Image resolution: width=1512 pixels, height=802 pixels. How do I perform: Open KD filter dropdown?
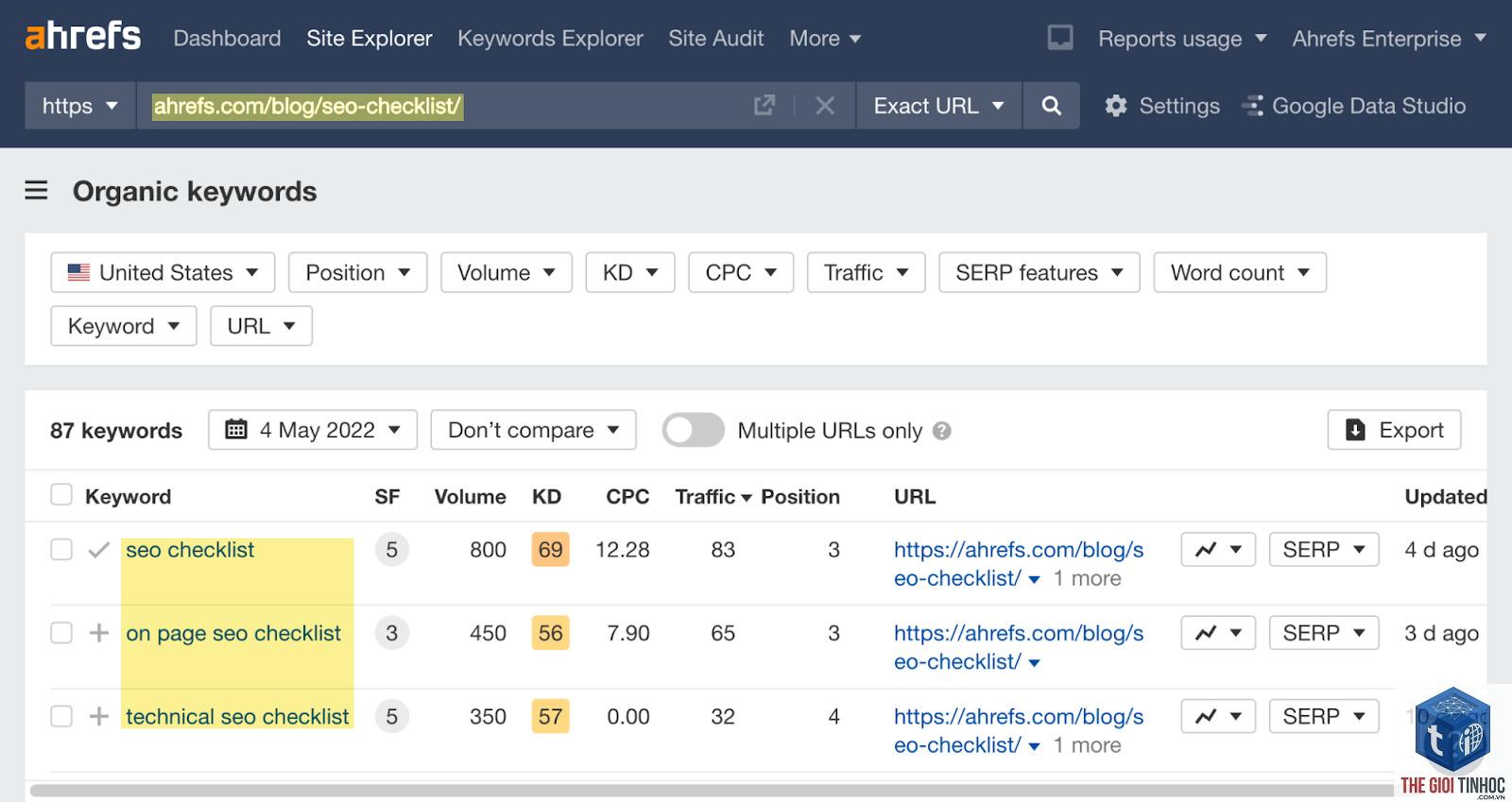pyautogui.click(x=630, y=272)
